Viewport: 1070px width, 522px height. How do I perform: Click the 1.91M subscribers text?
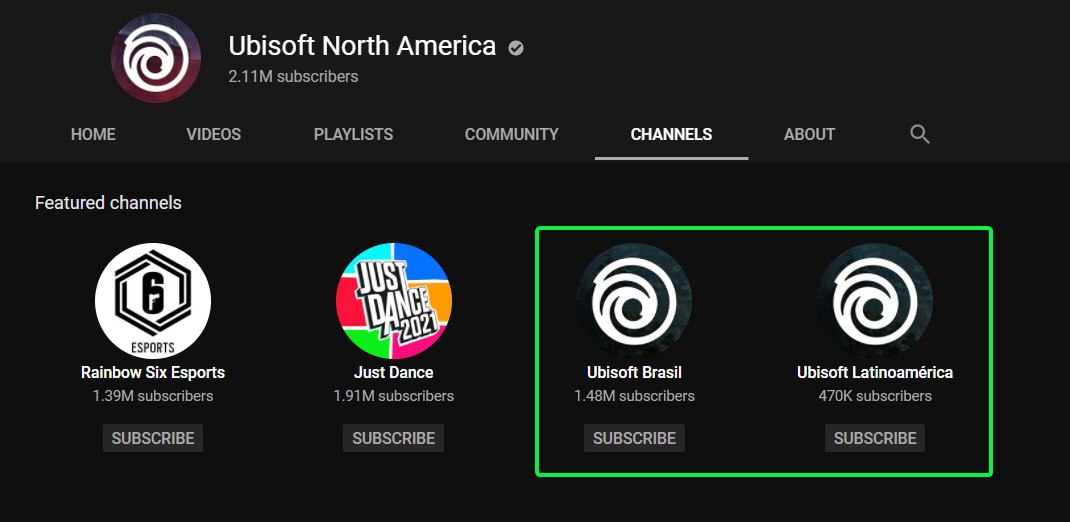coord(394,396)
